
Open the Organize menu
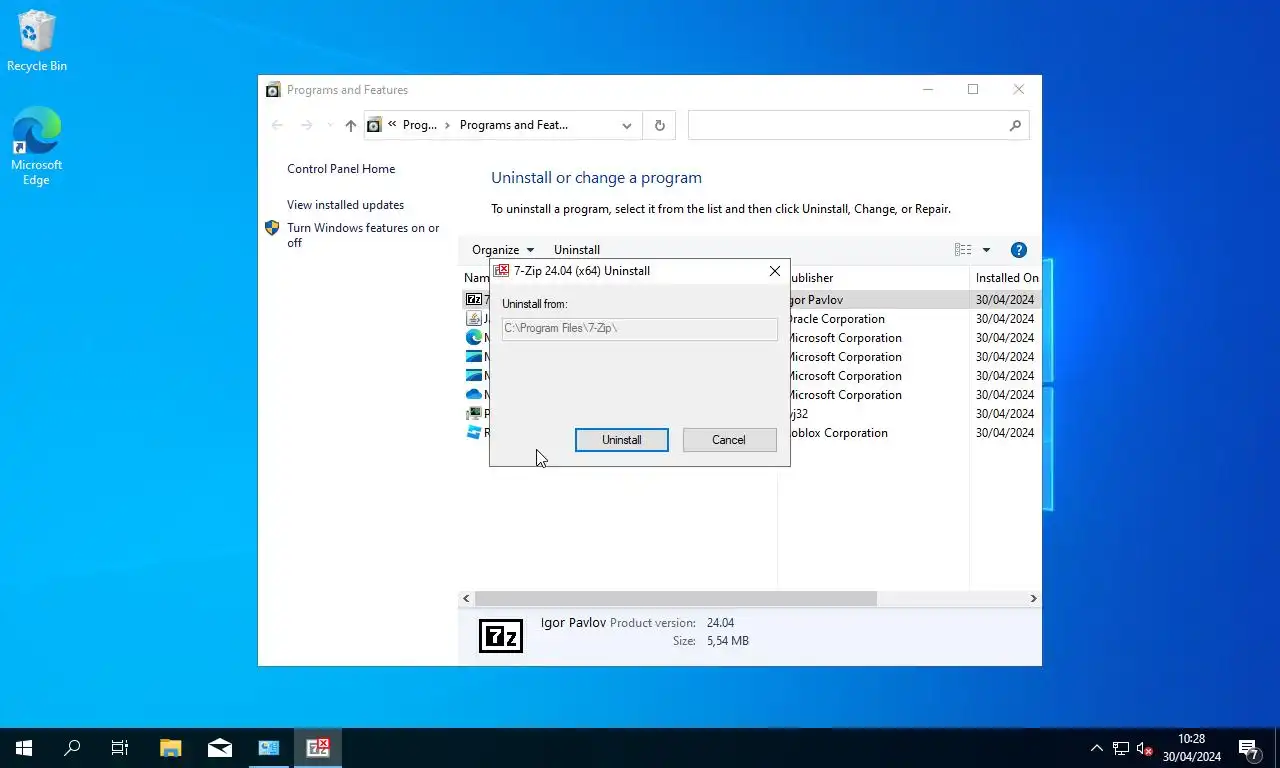503,250
